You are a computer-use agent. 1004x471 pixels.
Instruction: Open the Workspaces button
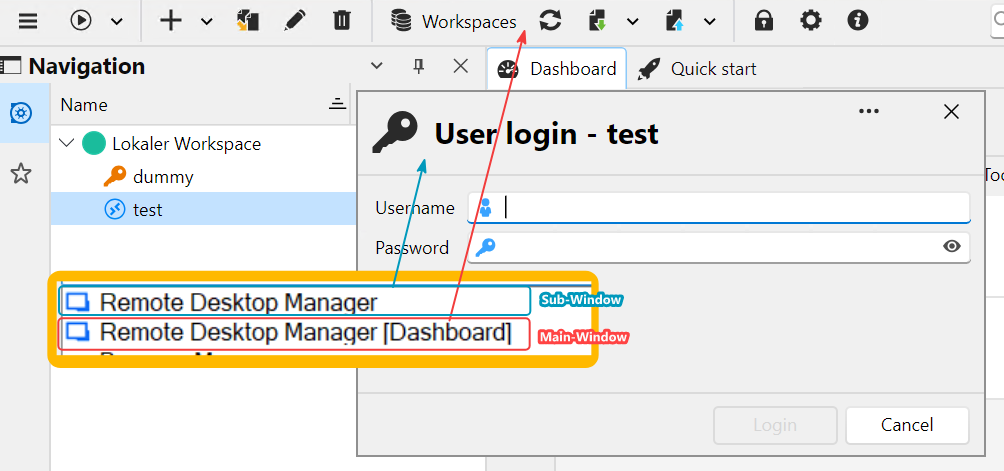(x=454, y=22)
